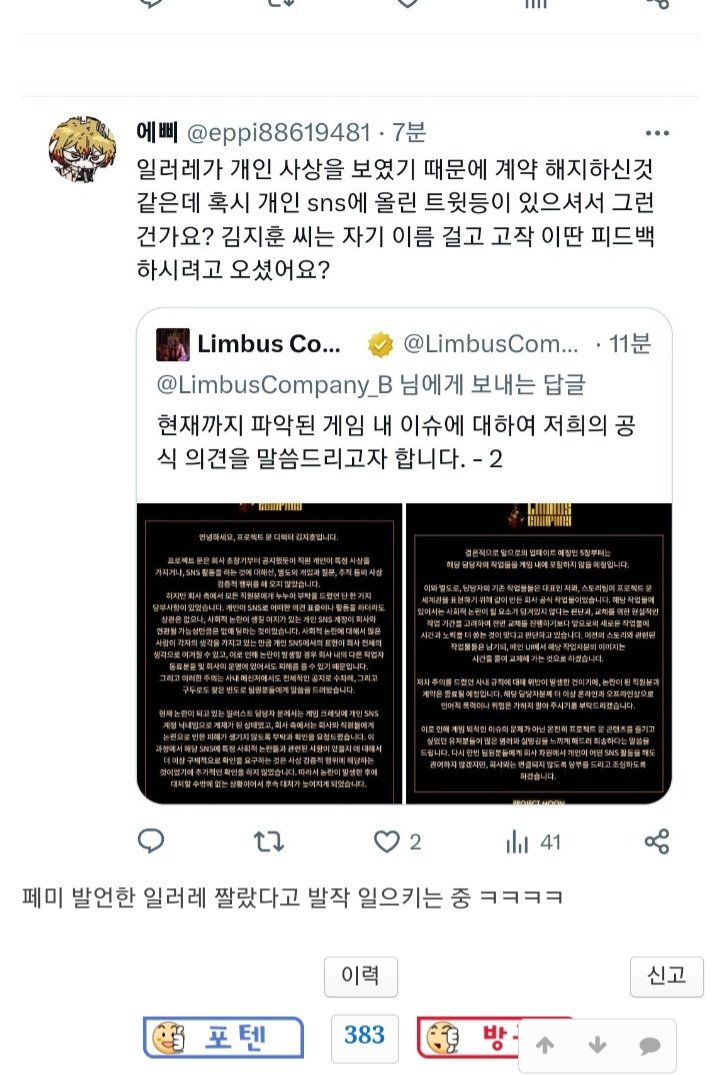
Task: Like the tweet with the heart icon
Action: click(387, 841)
